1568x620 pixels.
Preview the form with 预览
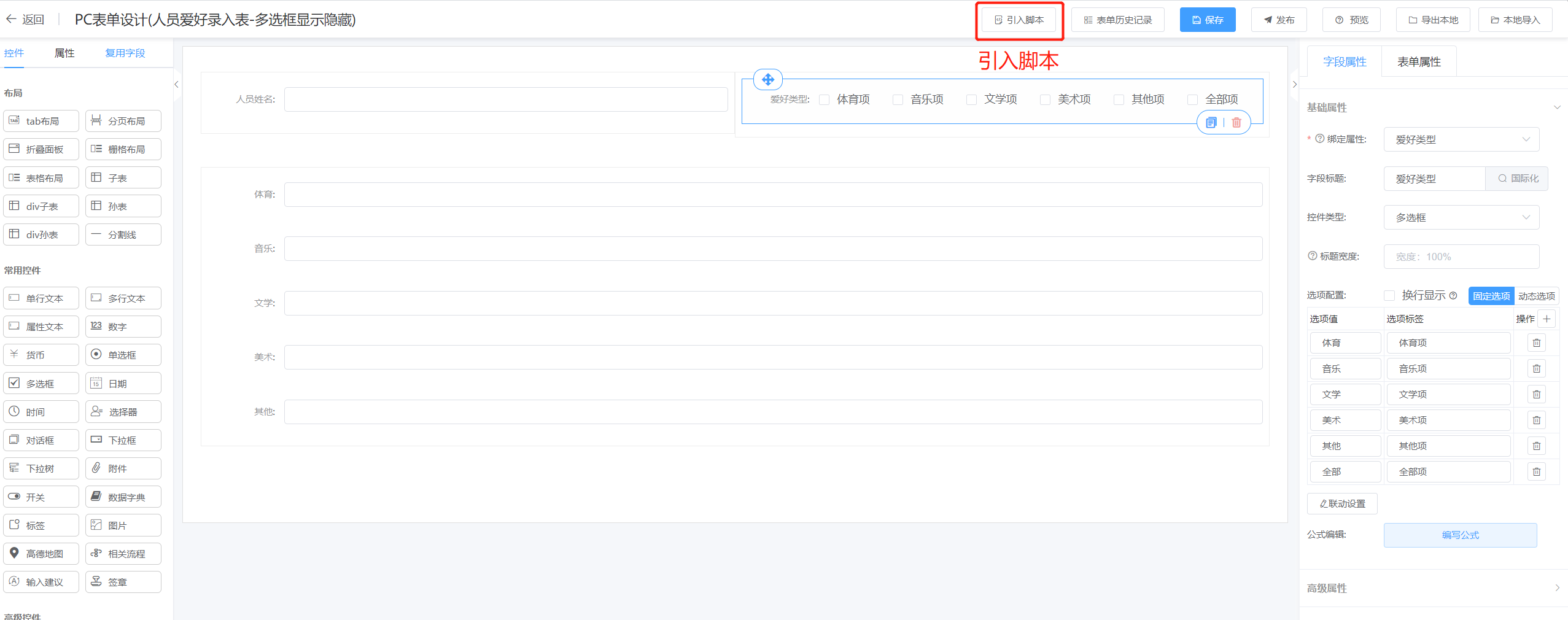tap(1351, 20)
